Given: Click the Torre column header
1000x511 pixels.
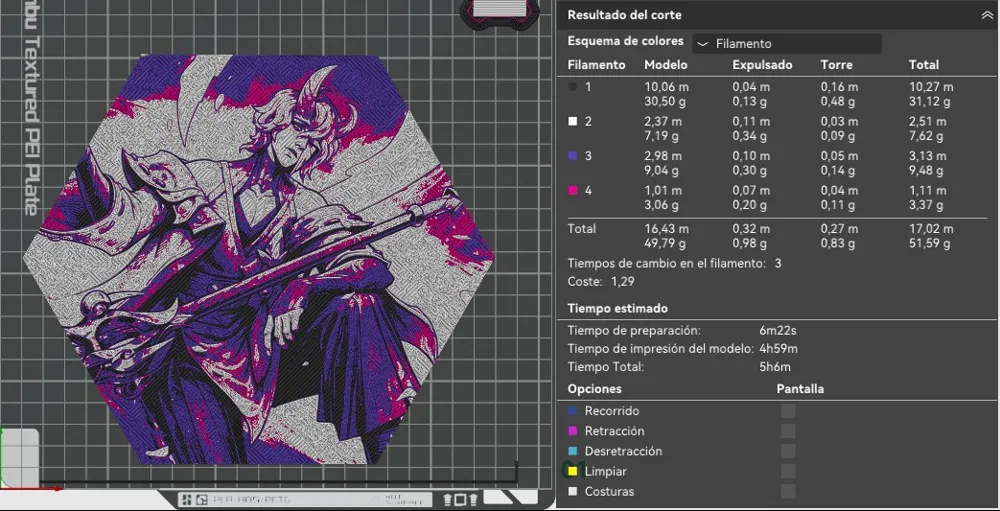Looking at the screenshot, I should point(836,65).
